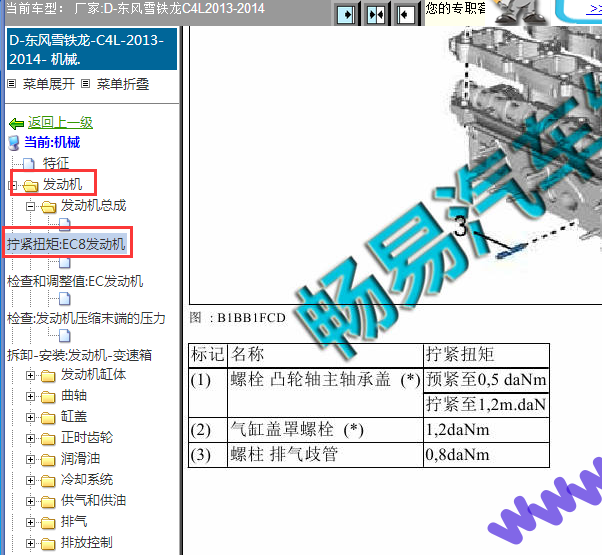
Task: Click the document icon beside 特征
Action: coord(29,164)
